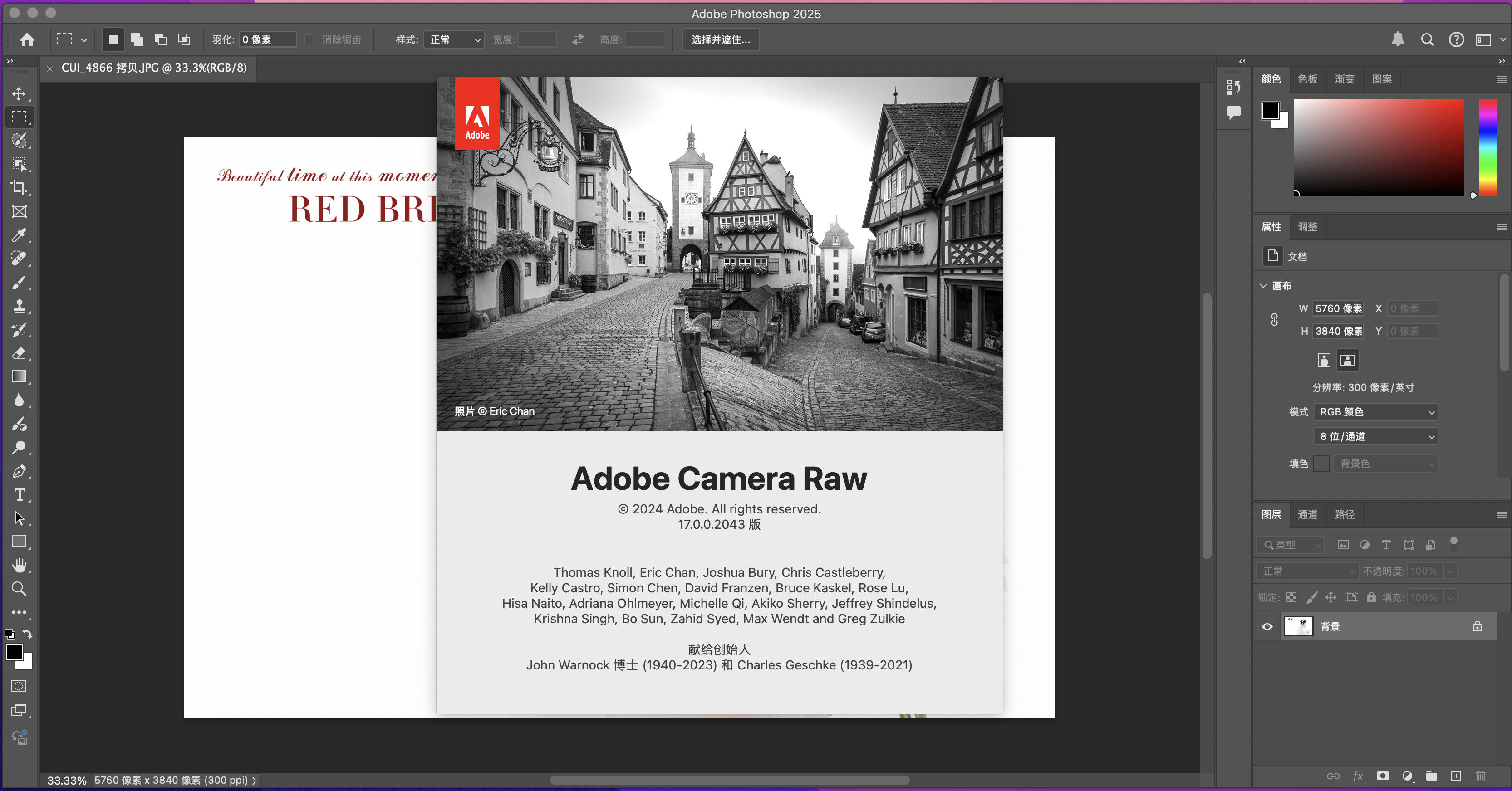1512x791 pixels.
Task: Select the Crop tool
Action: 19,188
